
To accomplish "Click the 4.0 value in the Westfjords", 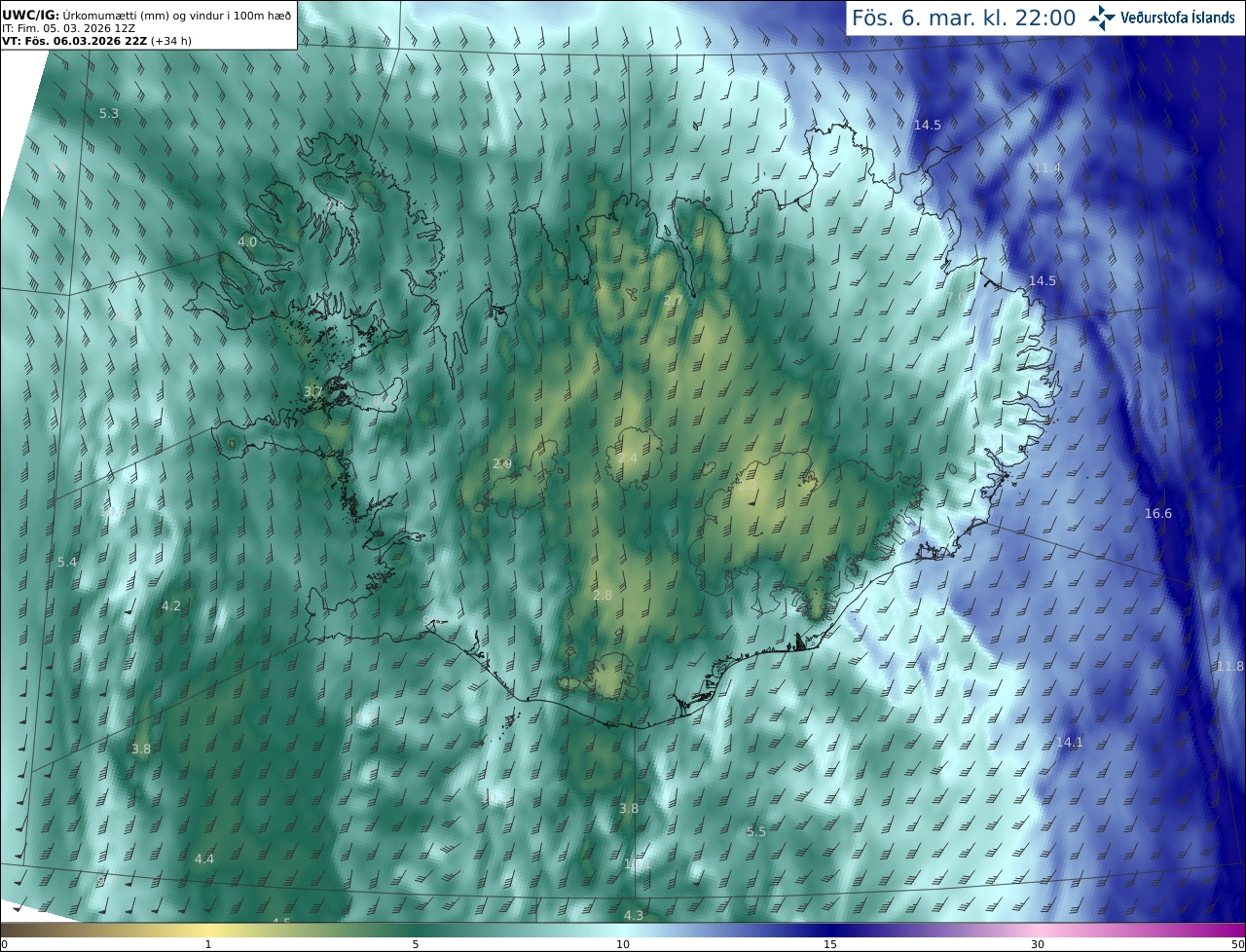I will click(247, 241).
